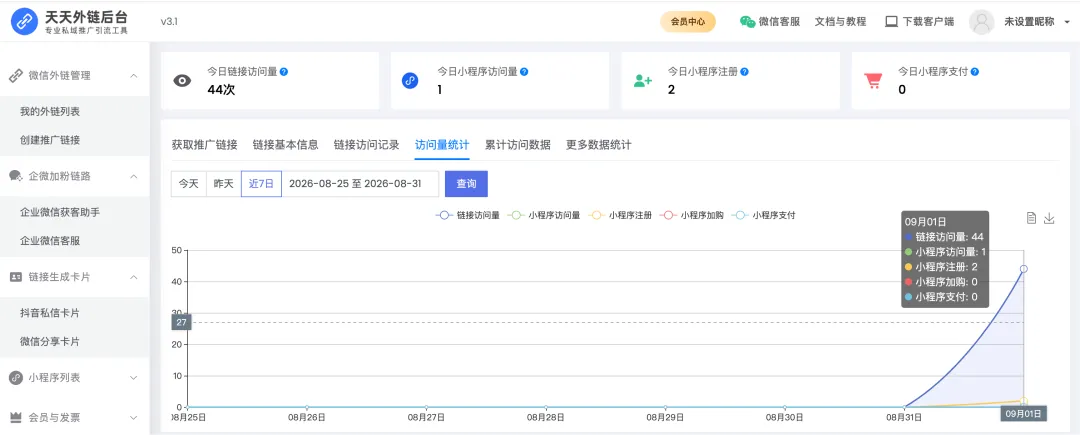Open the chart data view icon
Viewport: 1080px width, 435px height.
pyautogui.click(x=1031, y=218)
